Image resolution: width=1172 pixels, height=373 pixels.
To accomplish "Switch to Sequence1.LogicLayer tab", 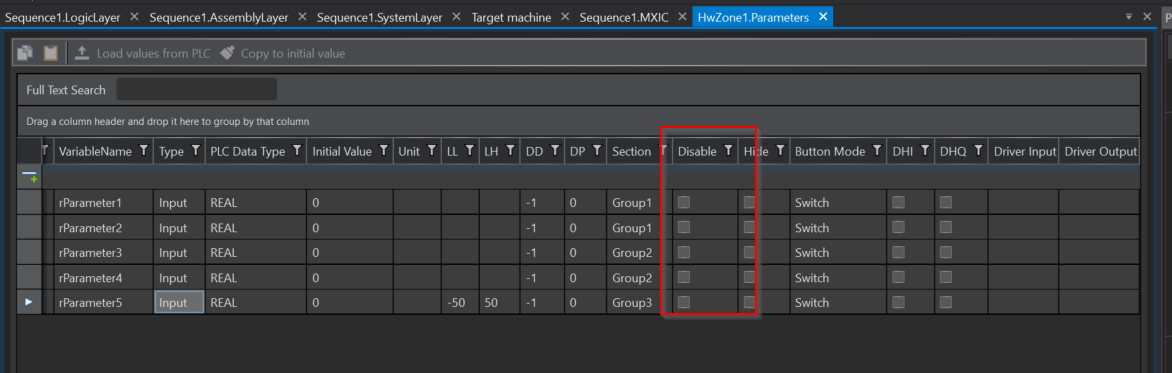I will coord(63,17).
